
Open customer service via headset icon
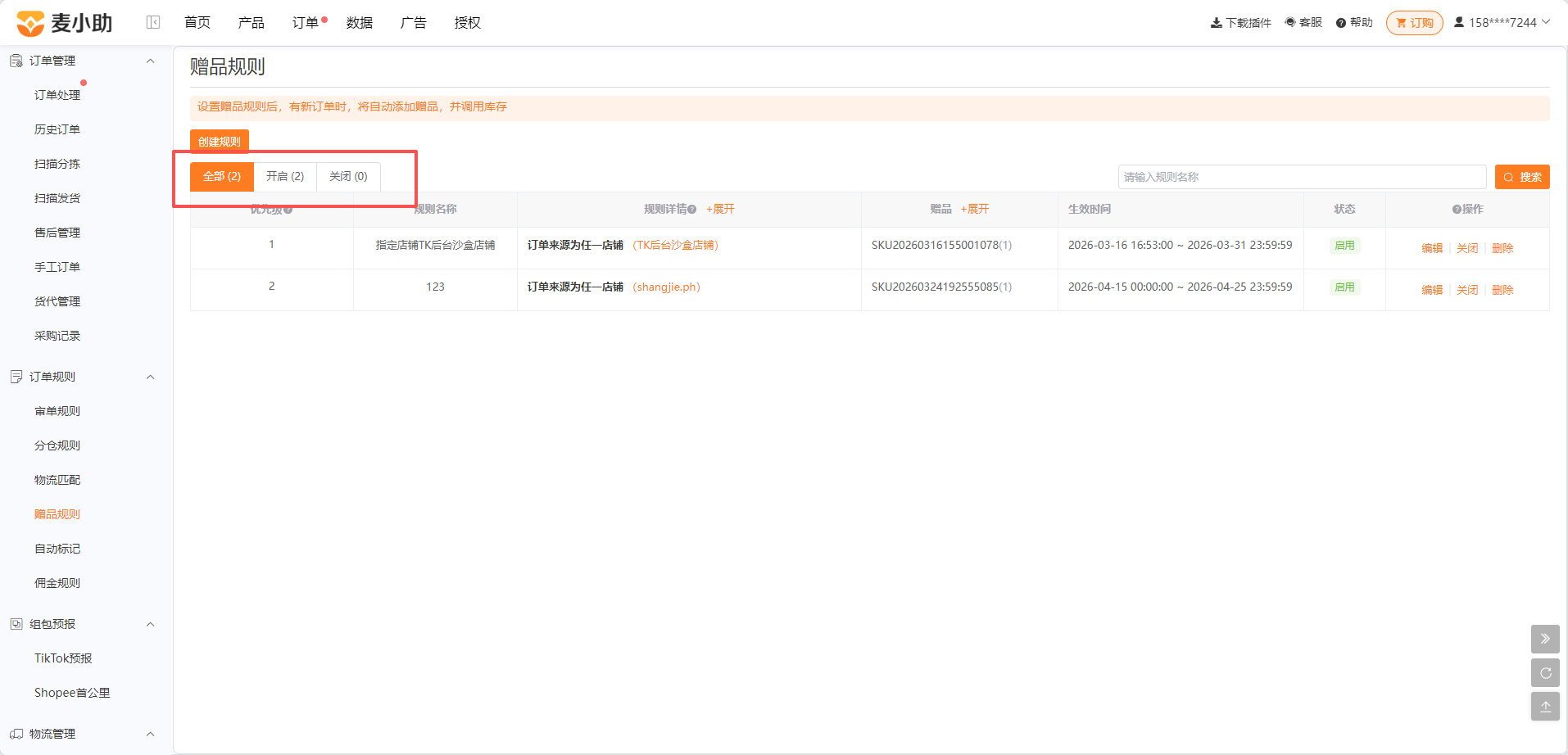pyautogui.click(x=1290, y=23)
